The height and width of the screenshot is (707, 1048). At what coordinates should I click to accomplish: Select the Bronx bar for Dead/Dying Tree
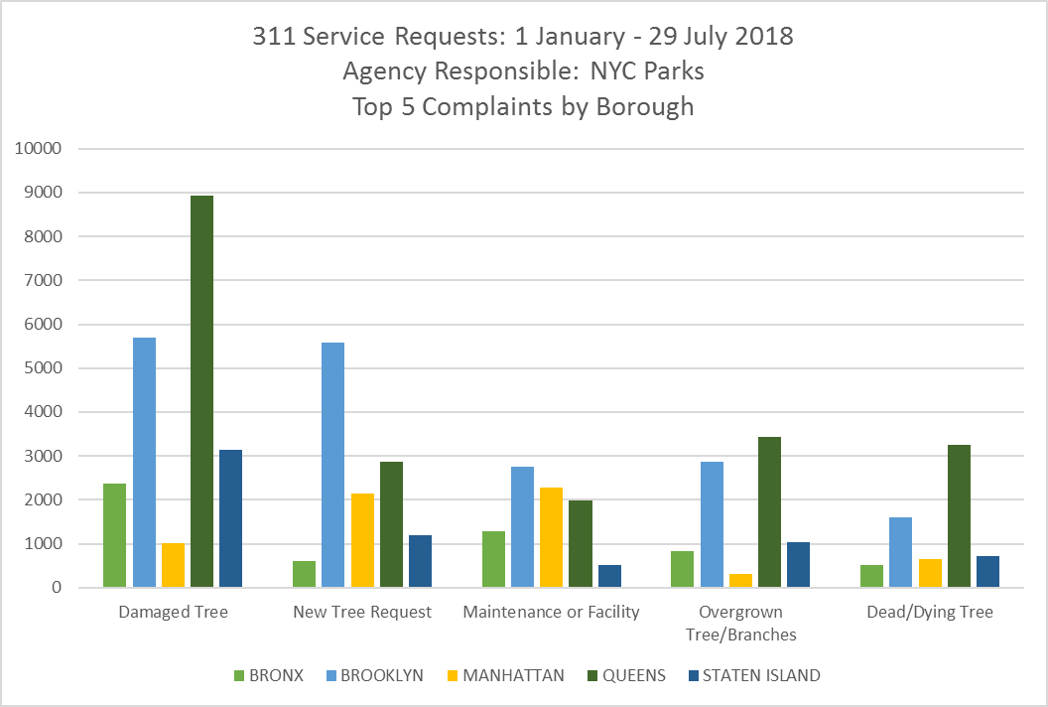tap(872, 576)
